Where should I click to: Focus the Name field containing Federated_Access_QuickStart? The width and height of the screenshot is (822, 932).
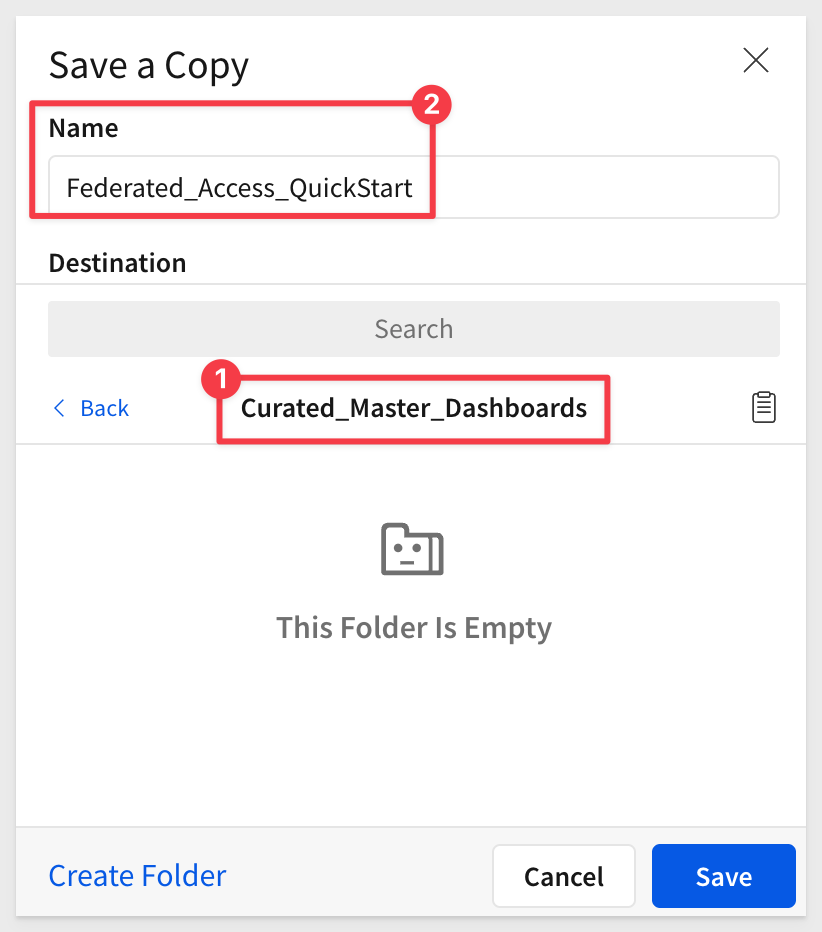pos(413,188)
